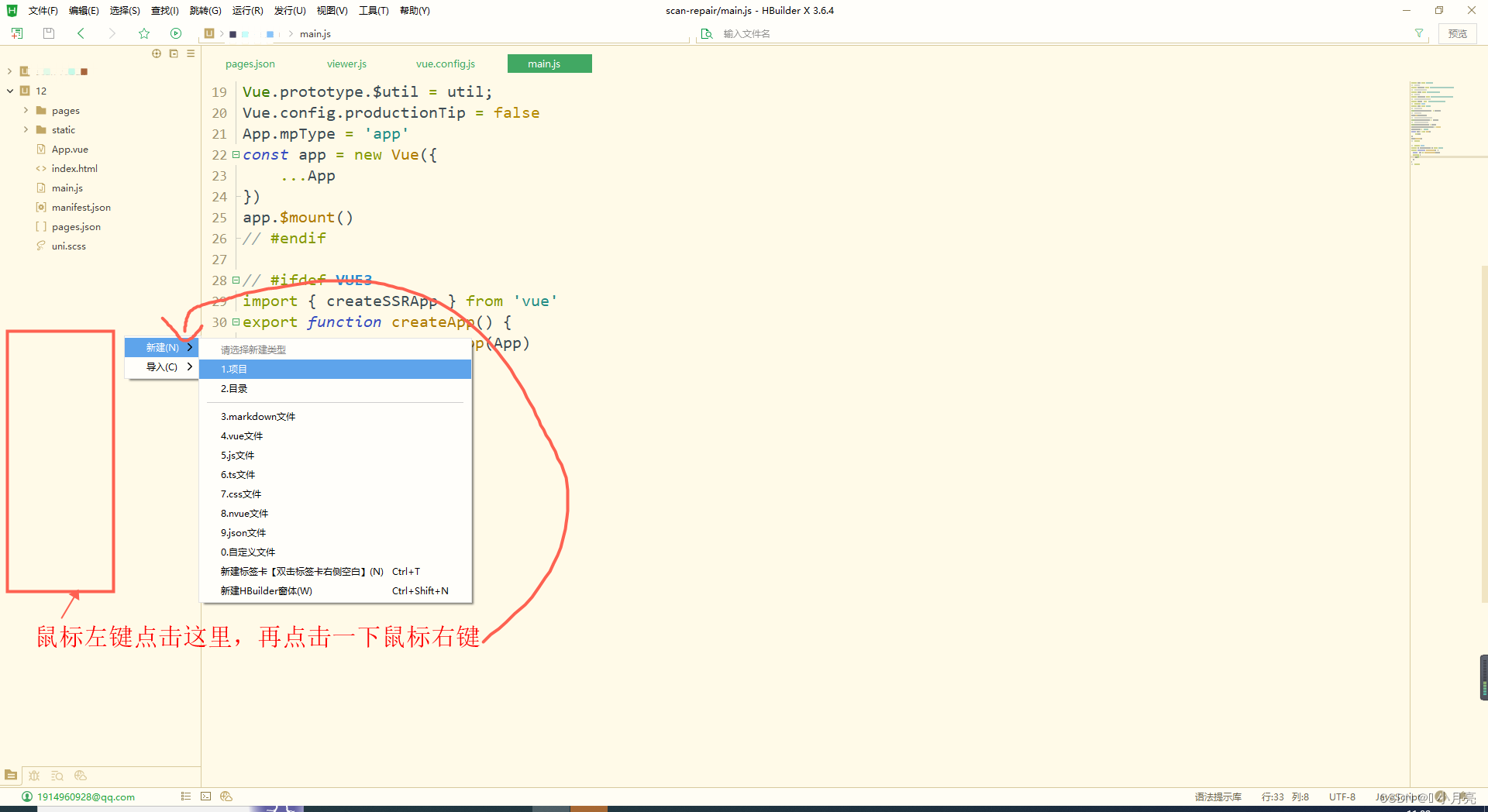Open the 文件(F) menu
Screen dimensions: 1488x812
coord(43,10)
